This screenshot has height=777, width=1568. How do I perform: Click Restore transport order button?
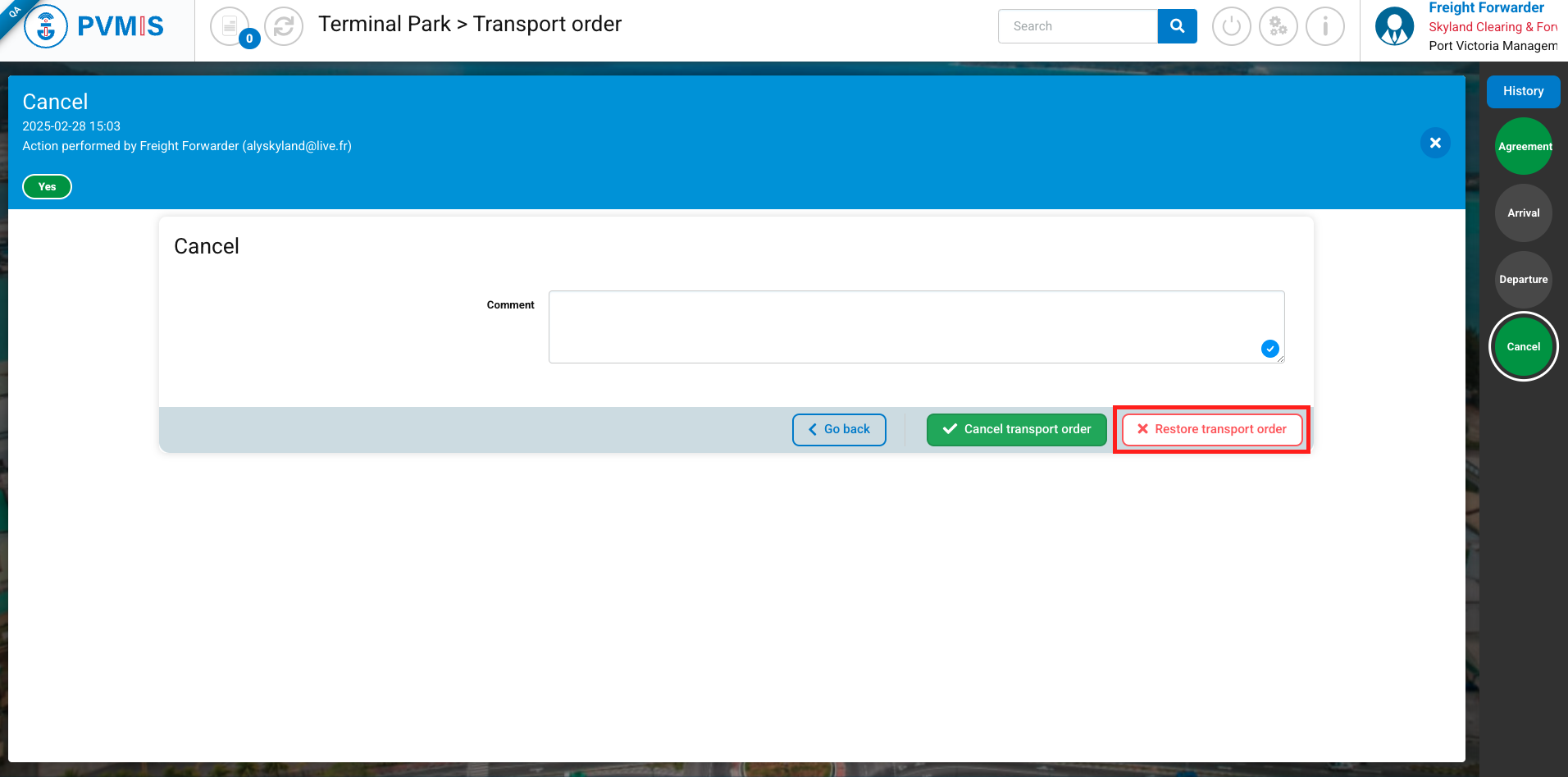click(x=1211, y=429)
